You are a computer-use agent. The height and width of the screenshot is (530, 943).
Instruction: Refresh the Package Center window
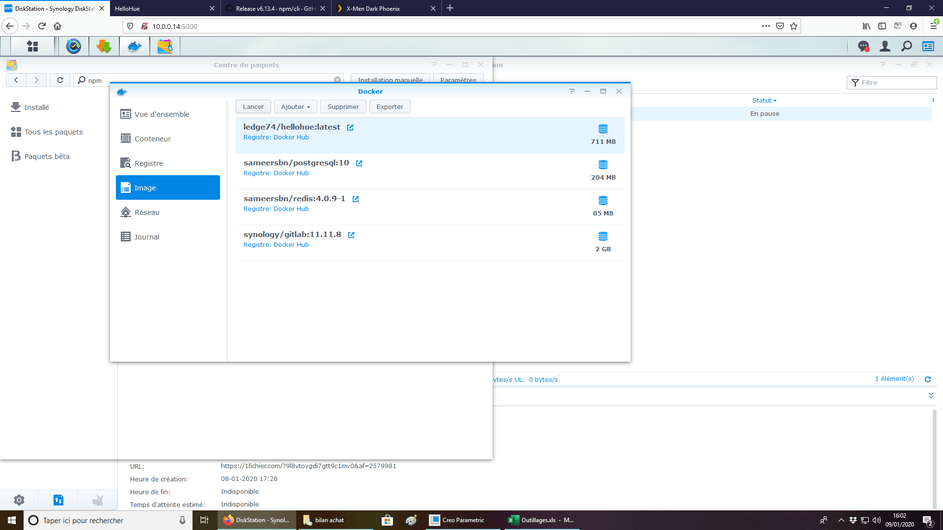60,80
